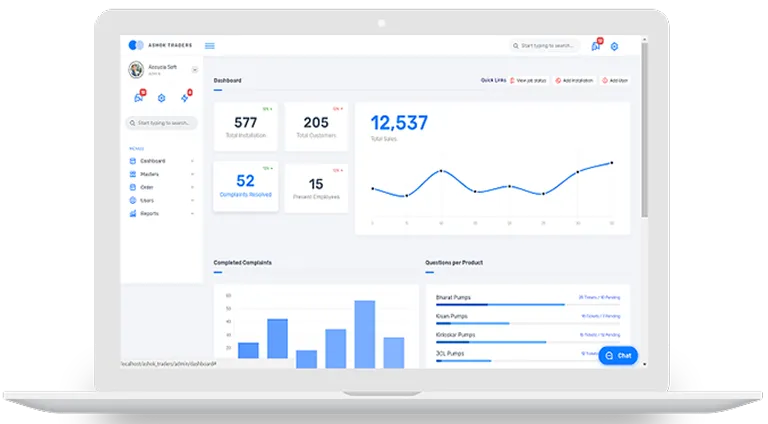Screen dimensions: 768x424
Task: Toggle the hamburger sidebar menu icon
Action: 209,46
